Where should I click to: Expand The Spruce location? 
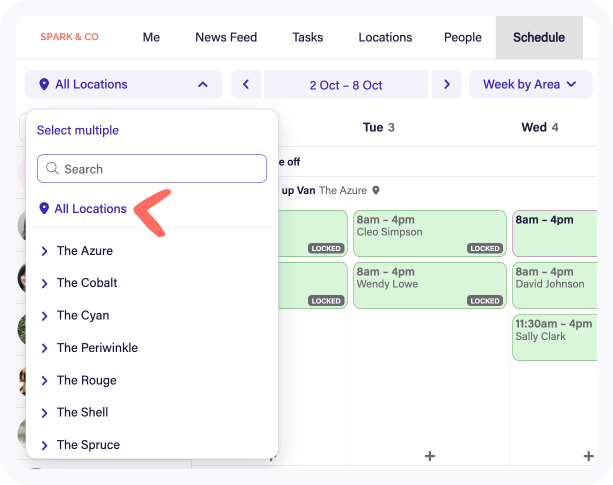tap(45, 445)
